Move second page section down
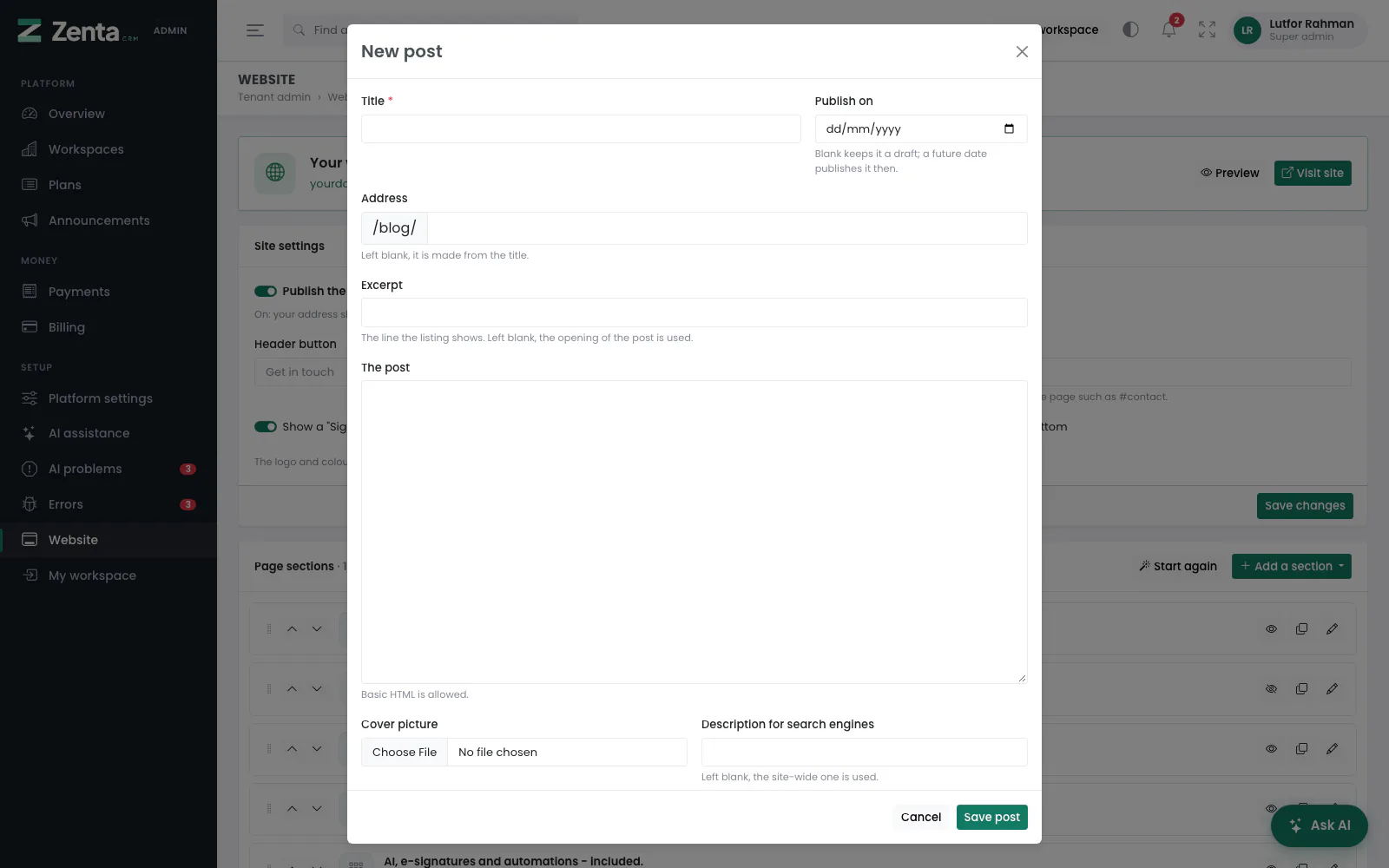 [x=317, y=688]
